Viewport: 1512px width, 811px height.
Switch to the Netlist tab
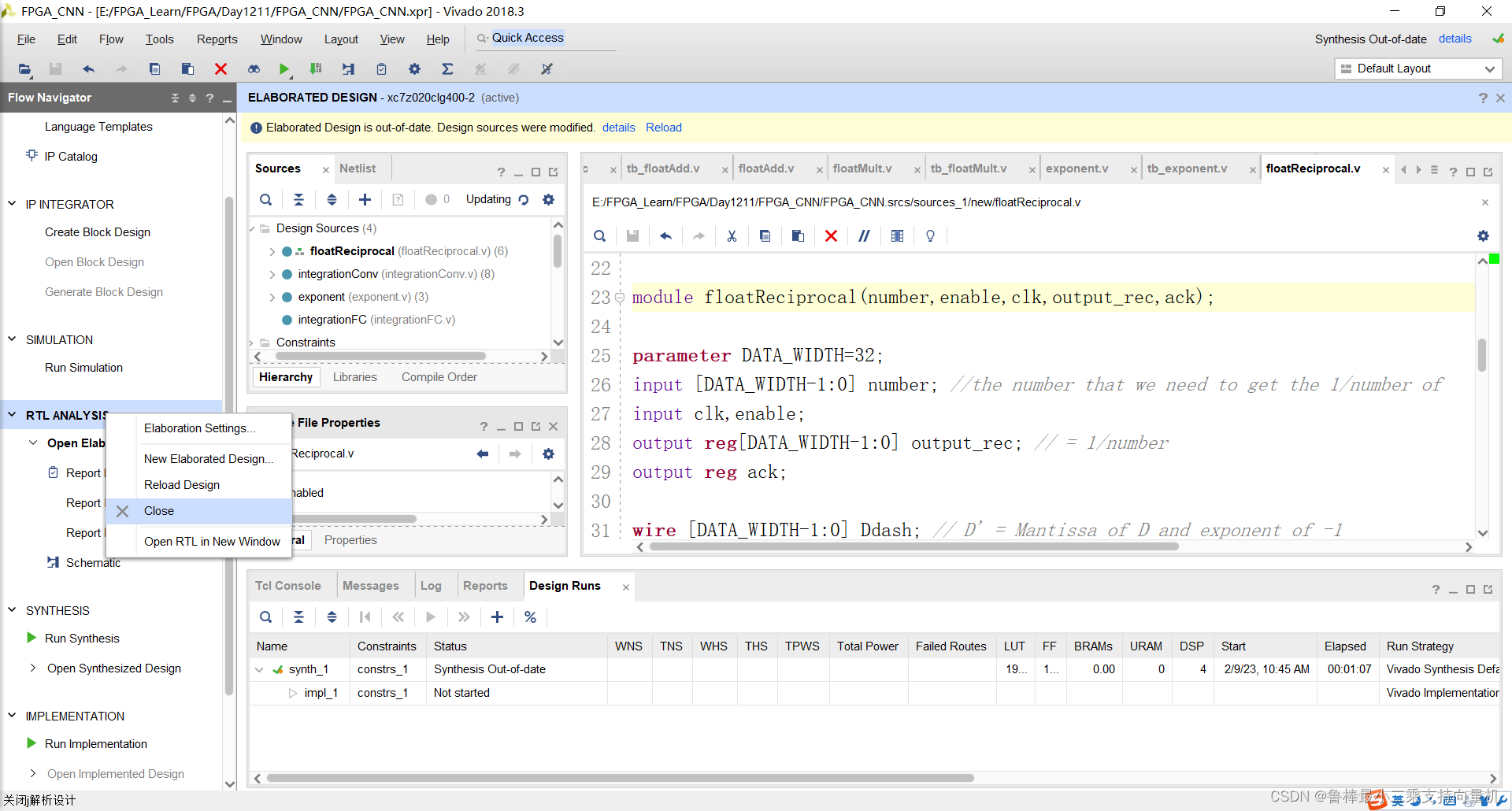(358, 168)
